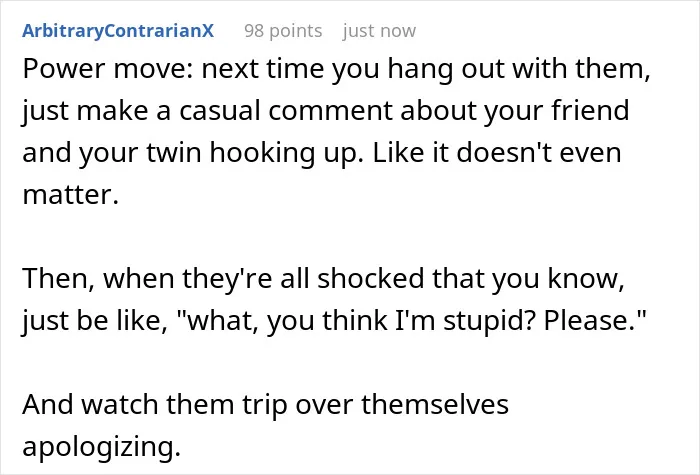Click the 'just now' comment timestamp
Screen dimensions: 700x475
pos(379,31)
